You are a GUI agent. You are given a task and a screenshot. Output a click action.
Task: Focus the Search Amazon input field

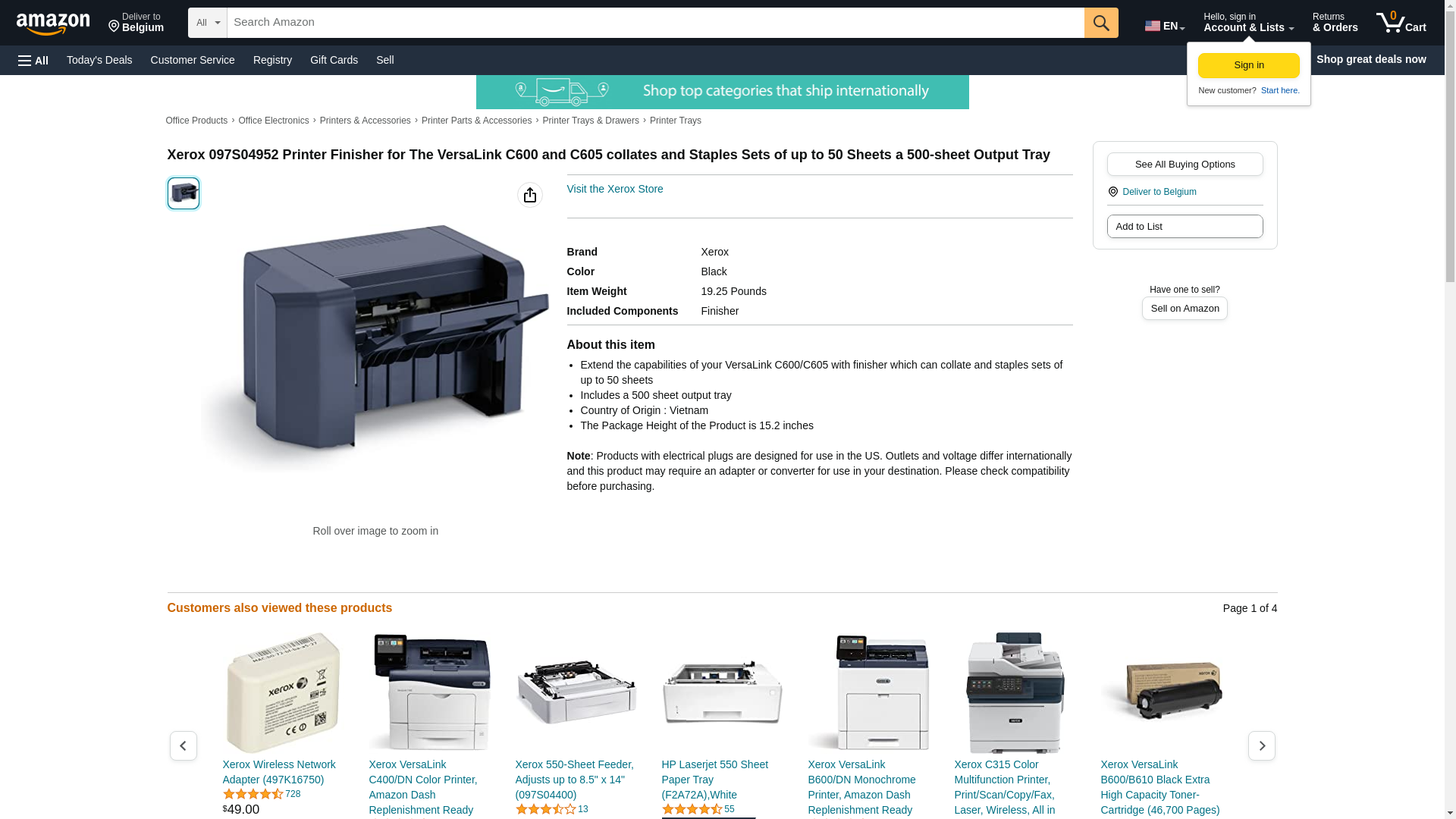click(x=655, y=23)
